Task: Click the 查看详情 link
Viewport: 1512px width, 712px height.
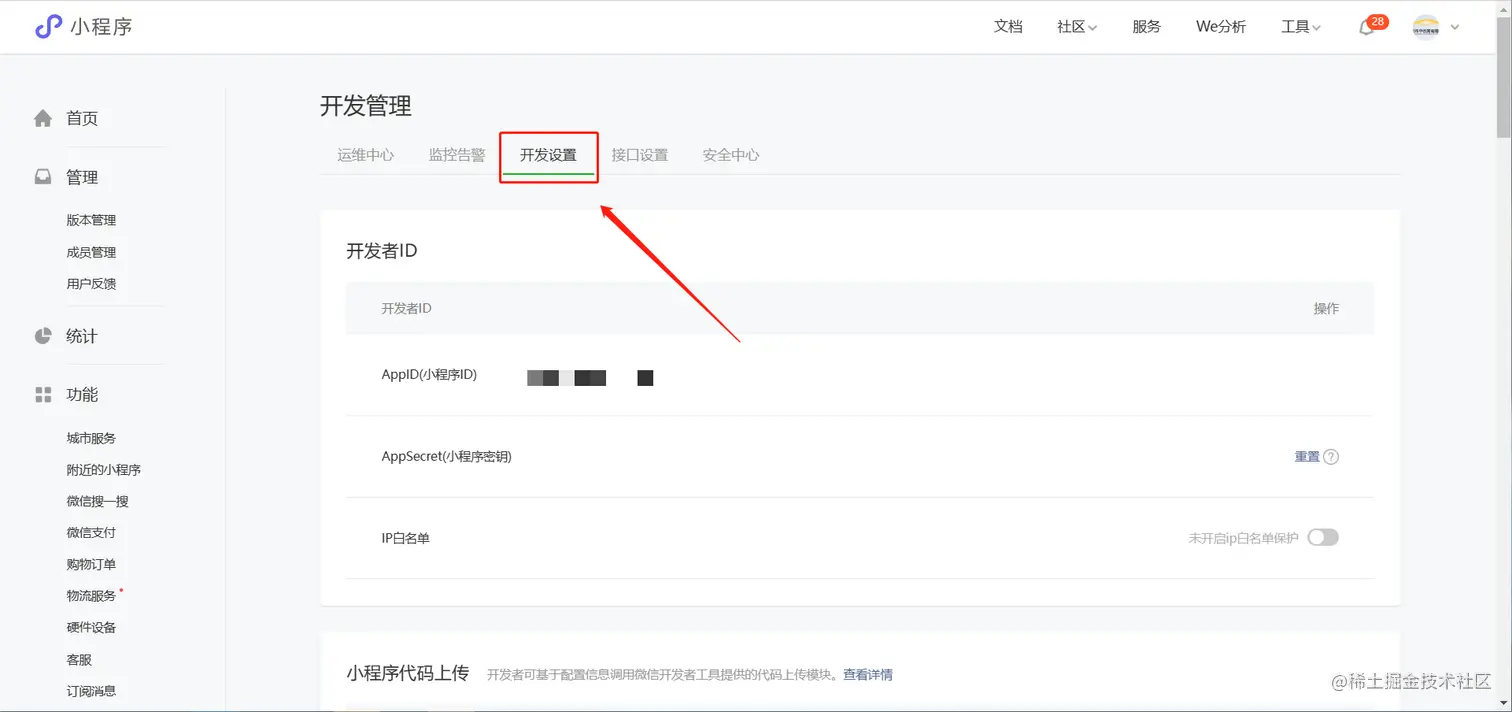Action: point(868,675)
